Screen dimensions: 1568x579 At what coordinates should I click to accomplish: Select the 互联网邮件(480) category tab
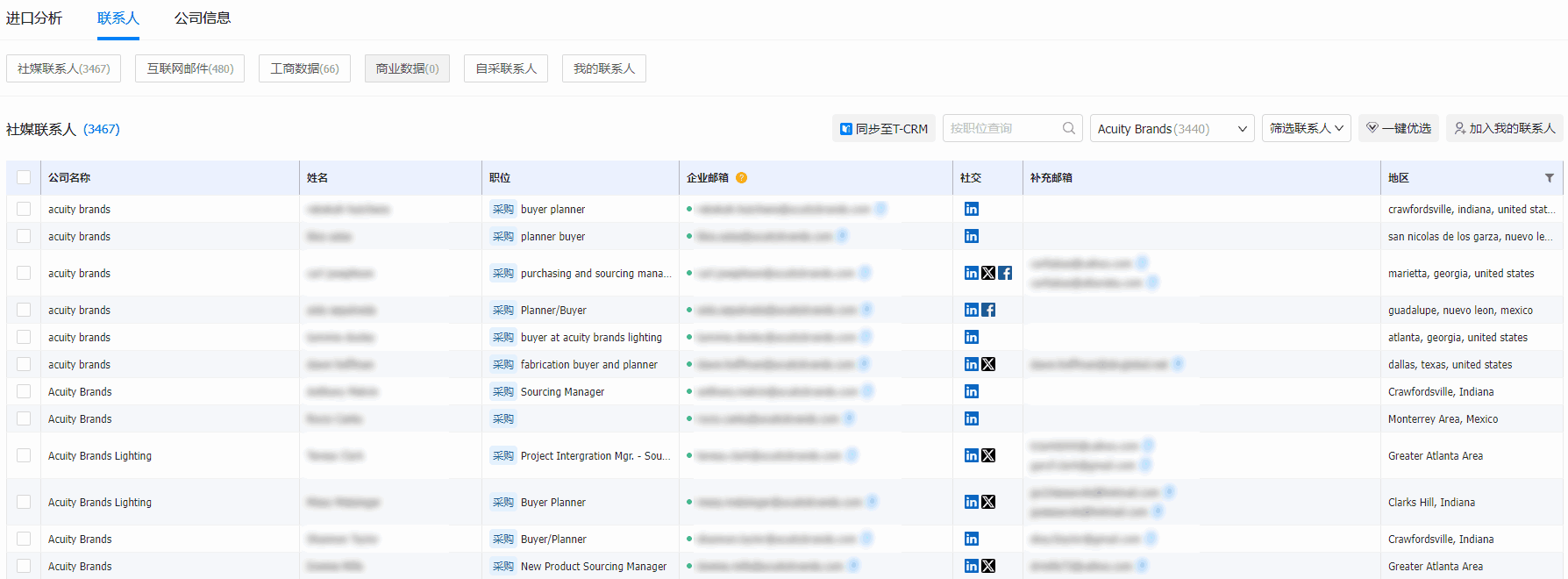click(x=189, y=68)
